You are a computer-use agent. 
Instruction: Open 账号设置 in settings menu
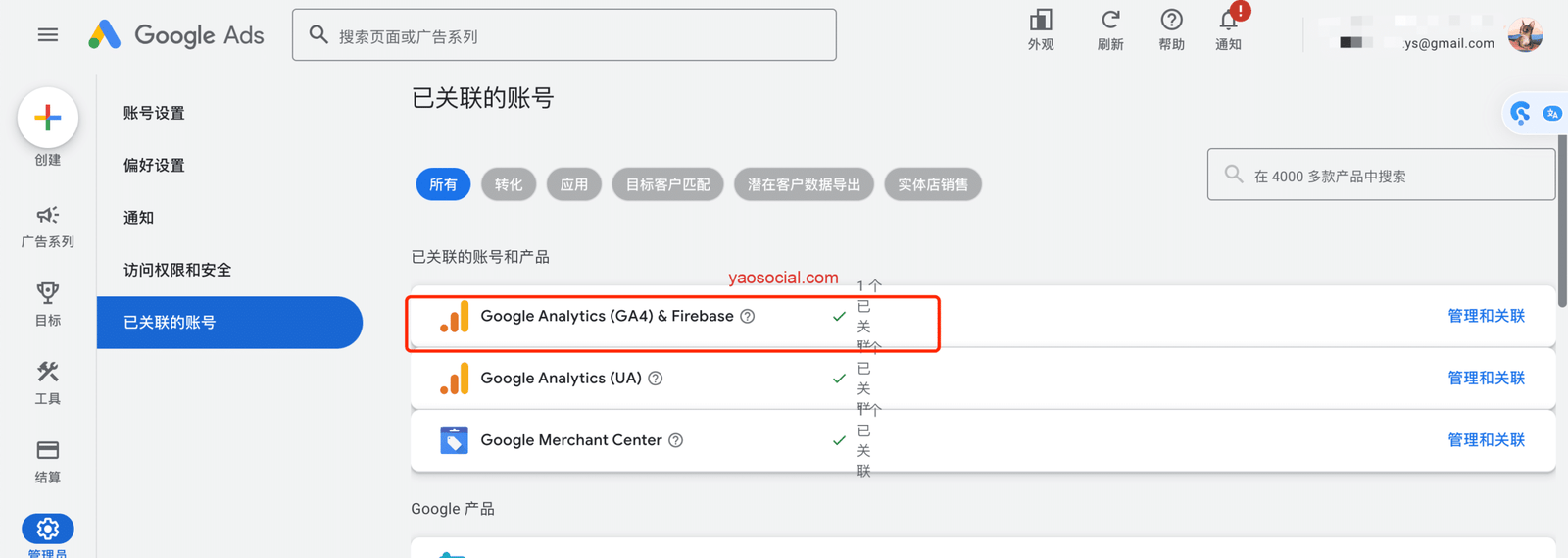pyautogui.click(x=154, y=113)
